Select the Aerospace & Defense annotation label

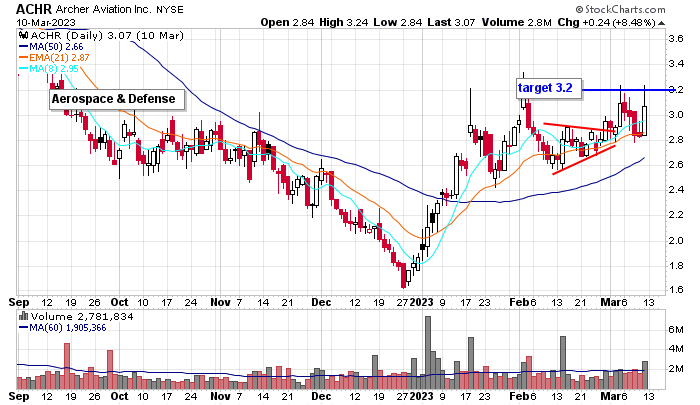(115, 99)
